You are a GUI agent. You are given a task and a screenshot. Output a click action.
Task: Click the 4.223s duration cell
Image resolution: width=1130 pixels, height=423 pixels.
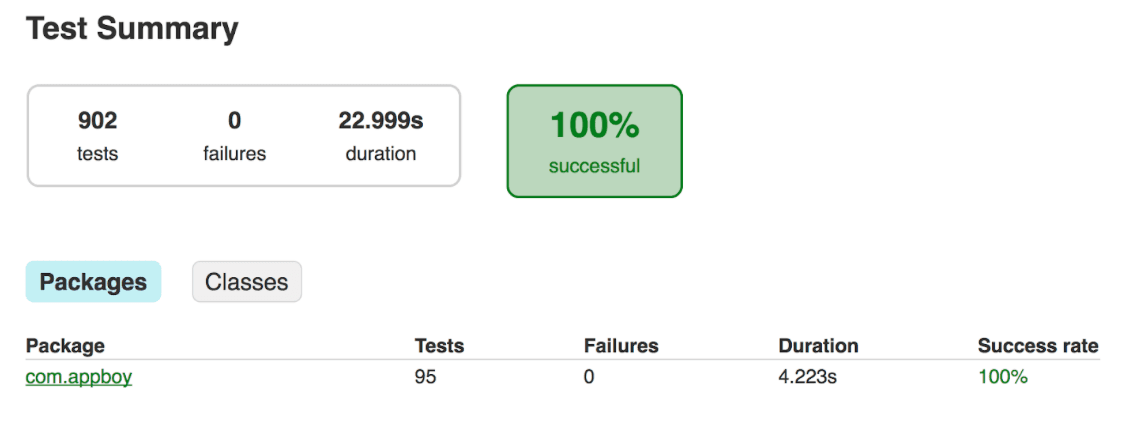pos(805,377)
